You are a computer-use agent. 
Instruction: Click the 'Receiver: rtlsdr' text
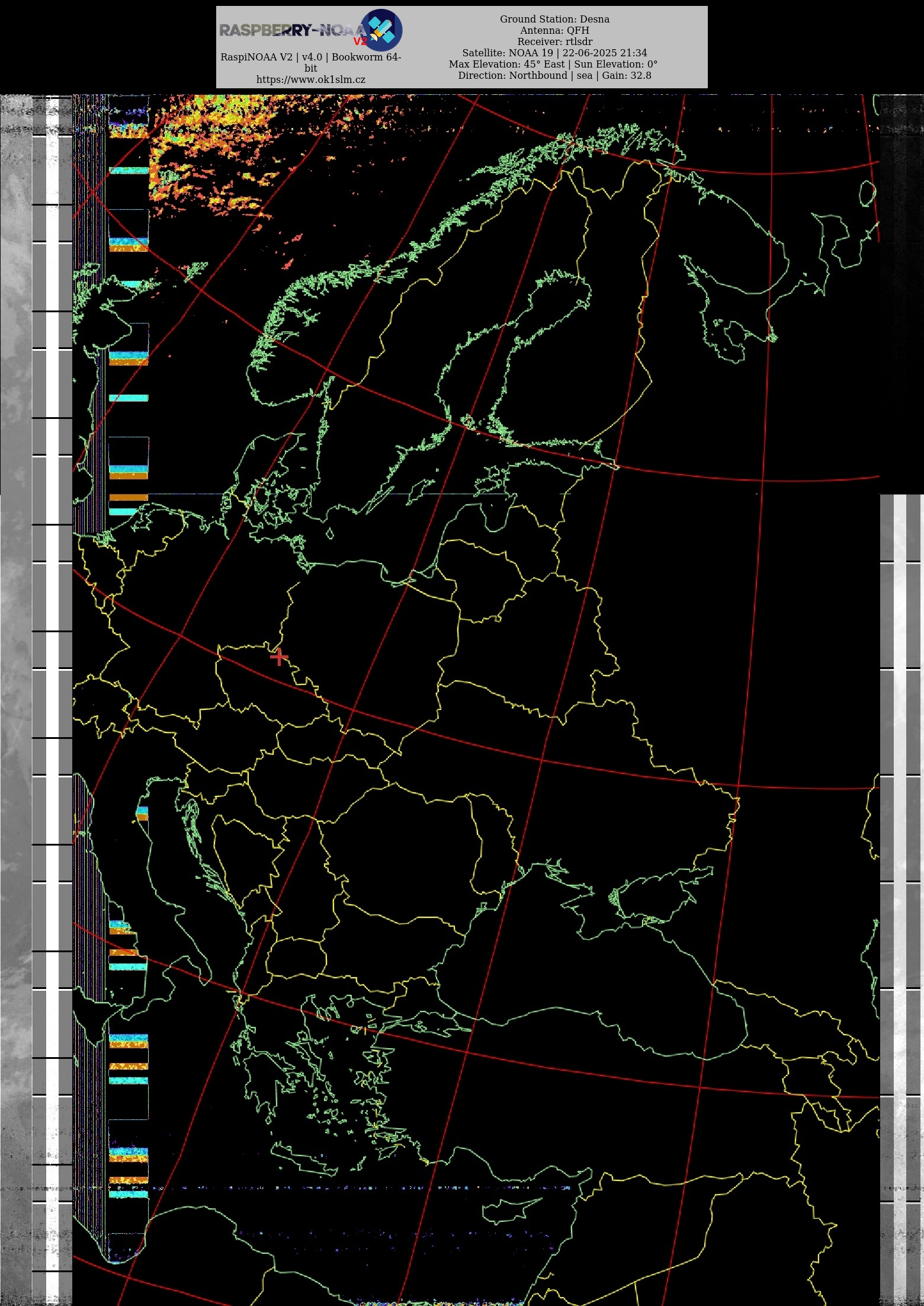554,41
